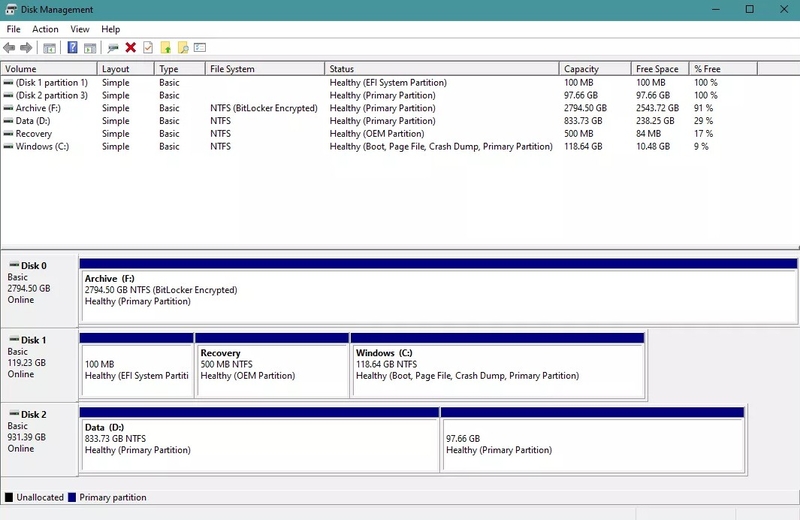Open Help with the blue question icon
This screenshot has width=800, height=520.
click(72, 47)
